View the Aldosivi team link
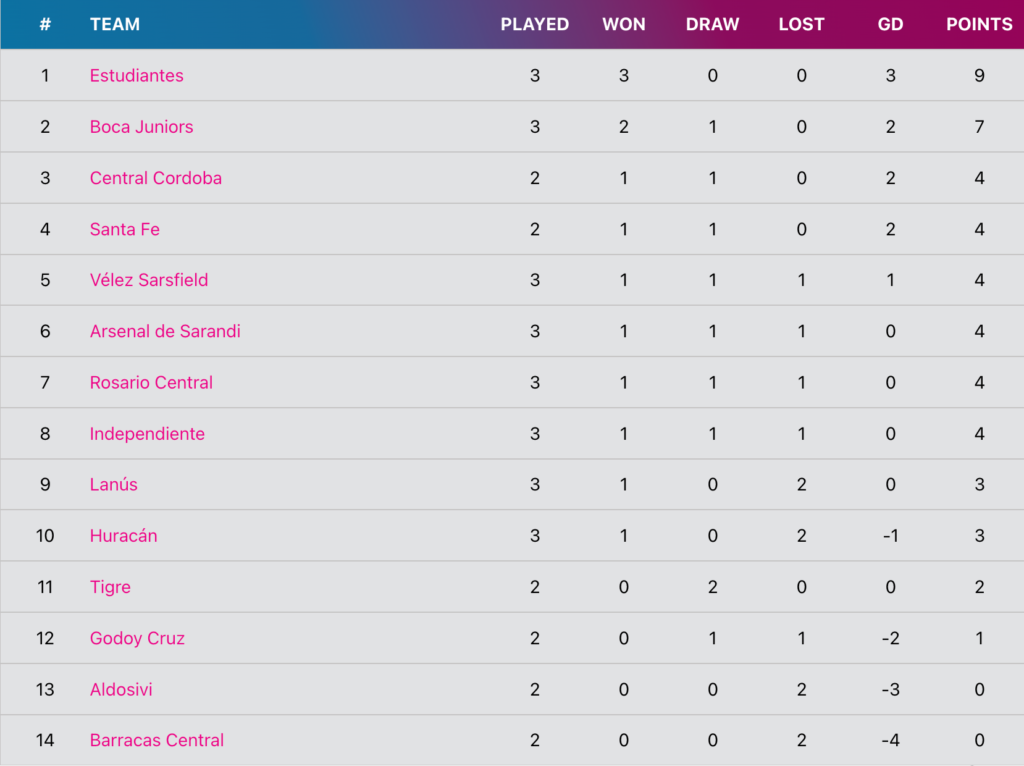The height and width of the screenshot is (766, 1024). click(x=121, y=690)
